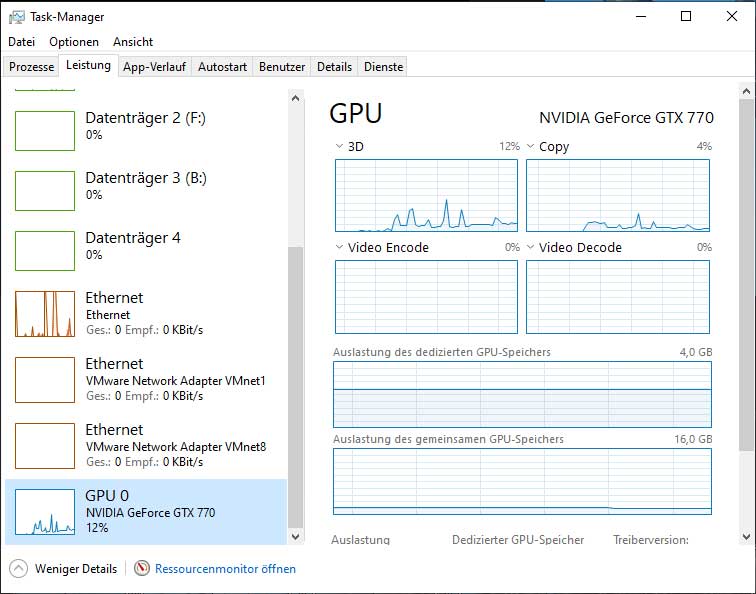Image resolution: width=756 pixels, height=594 pixels.
Task: Switch to the Leistung tab
Action: (88, 65)
